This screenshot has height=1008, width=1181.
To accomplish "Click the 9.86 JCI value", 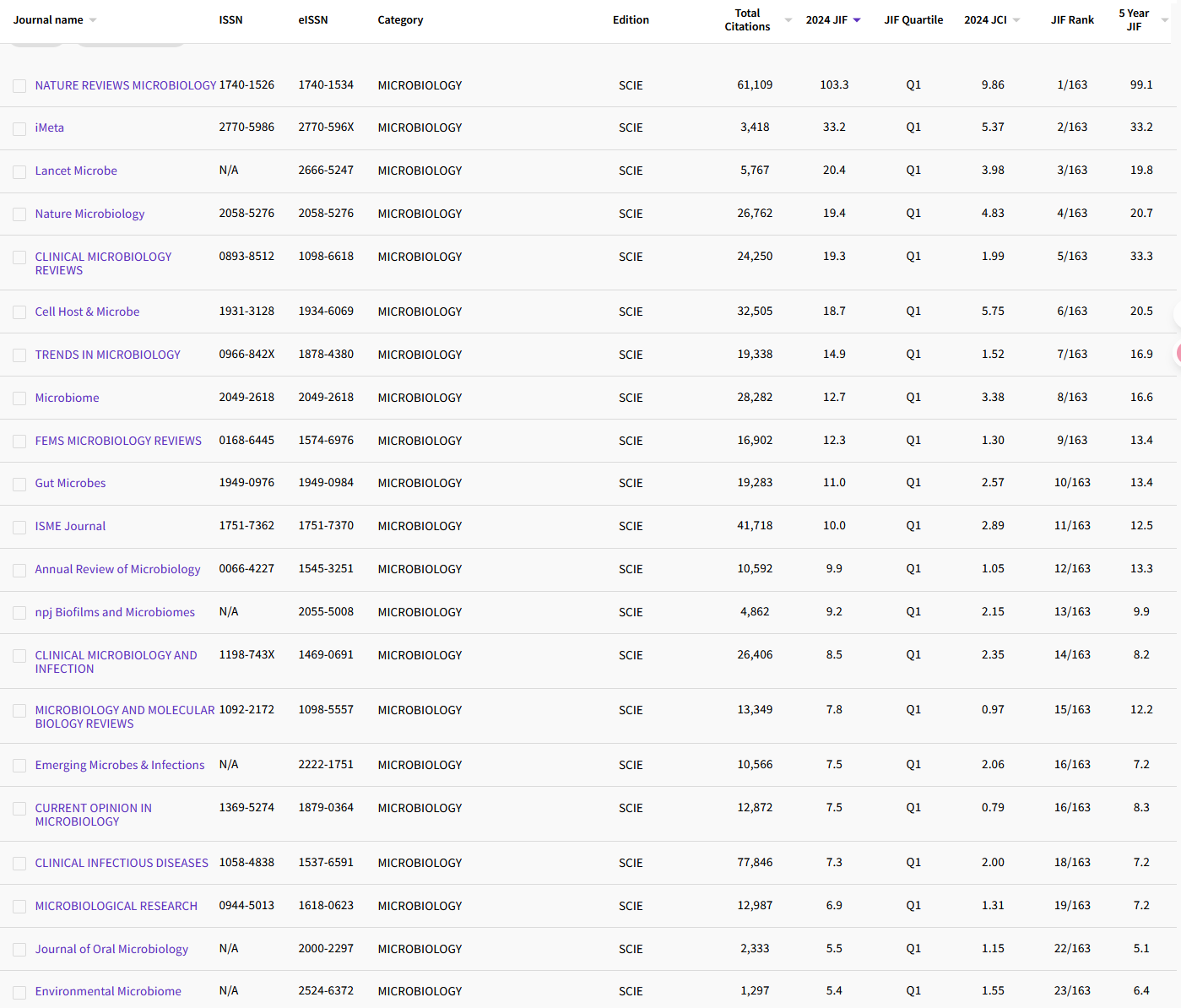I will coord(993,85).
